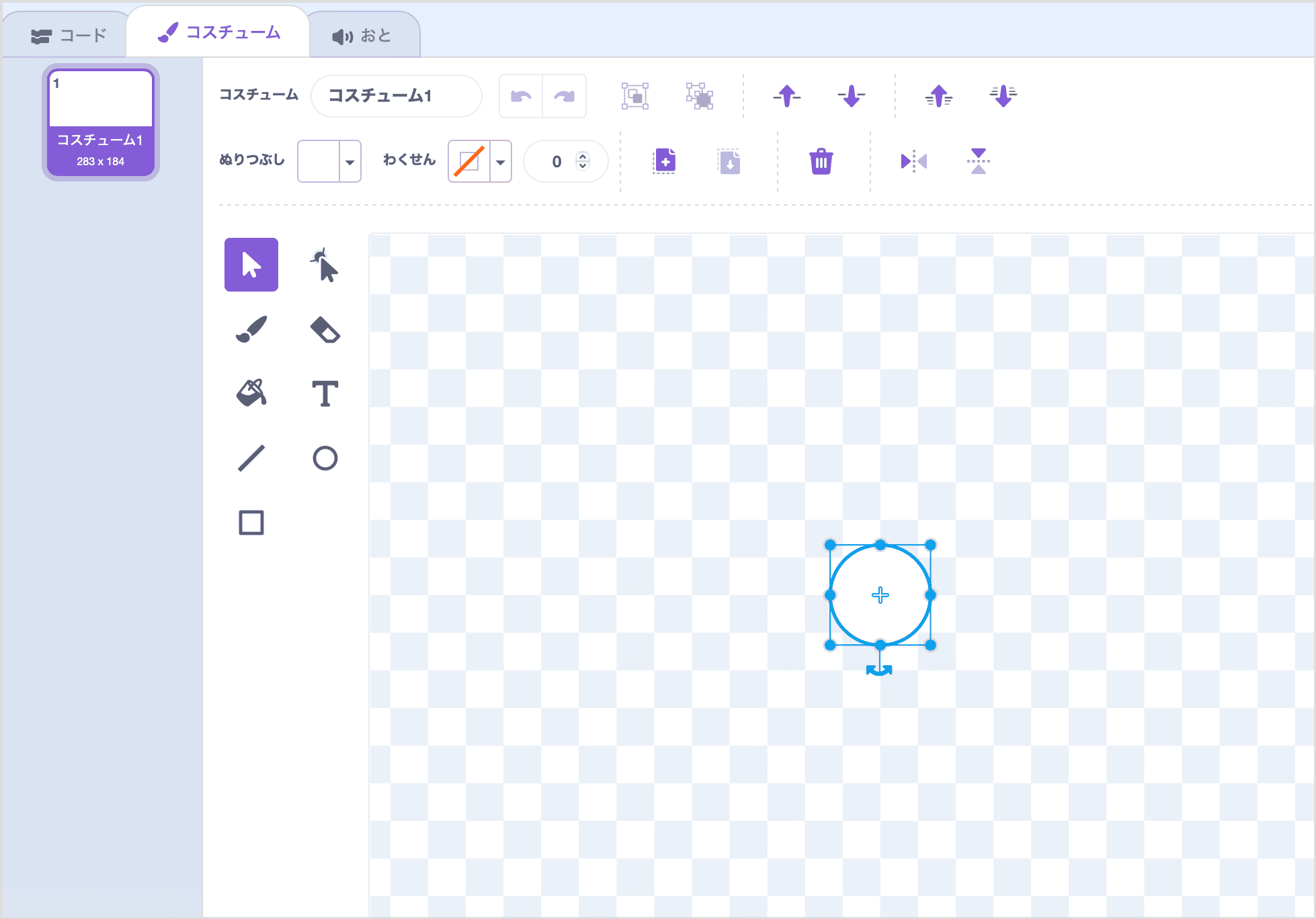Flip selection horizontally
This screenshot has height=919, width=1316.
pos(913,161)
